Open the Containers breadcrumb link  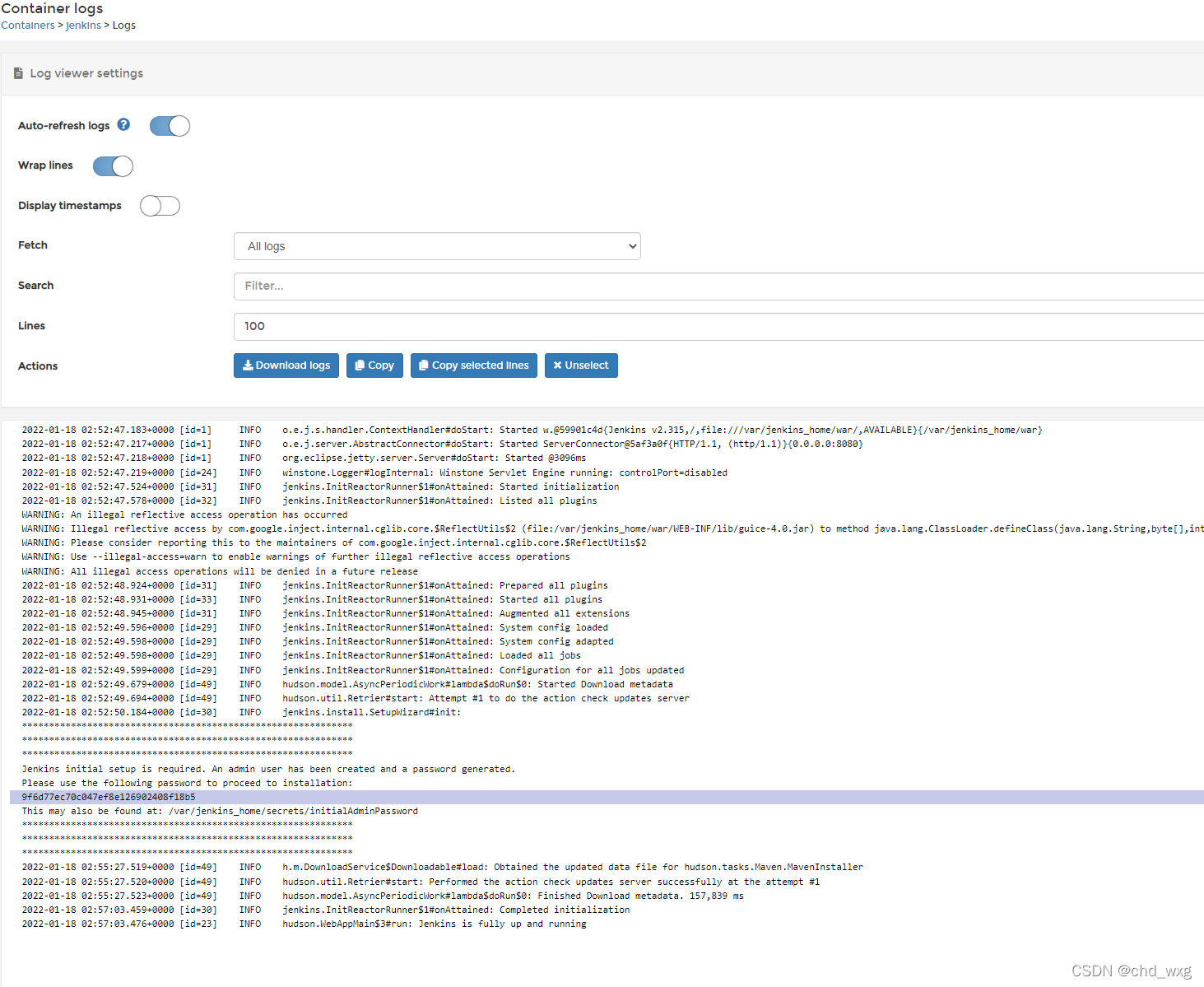point(28,26)
